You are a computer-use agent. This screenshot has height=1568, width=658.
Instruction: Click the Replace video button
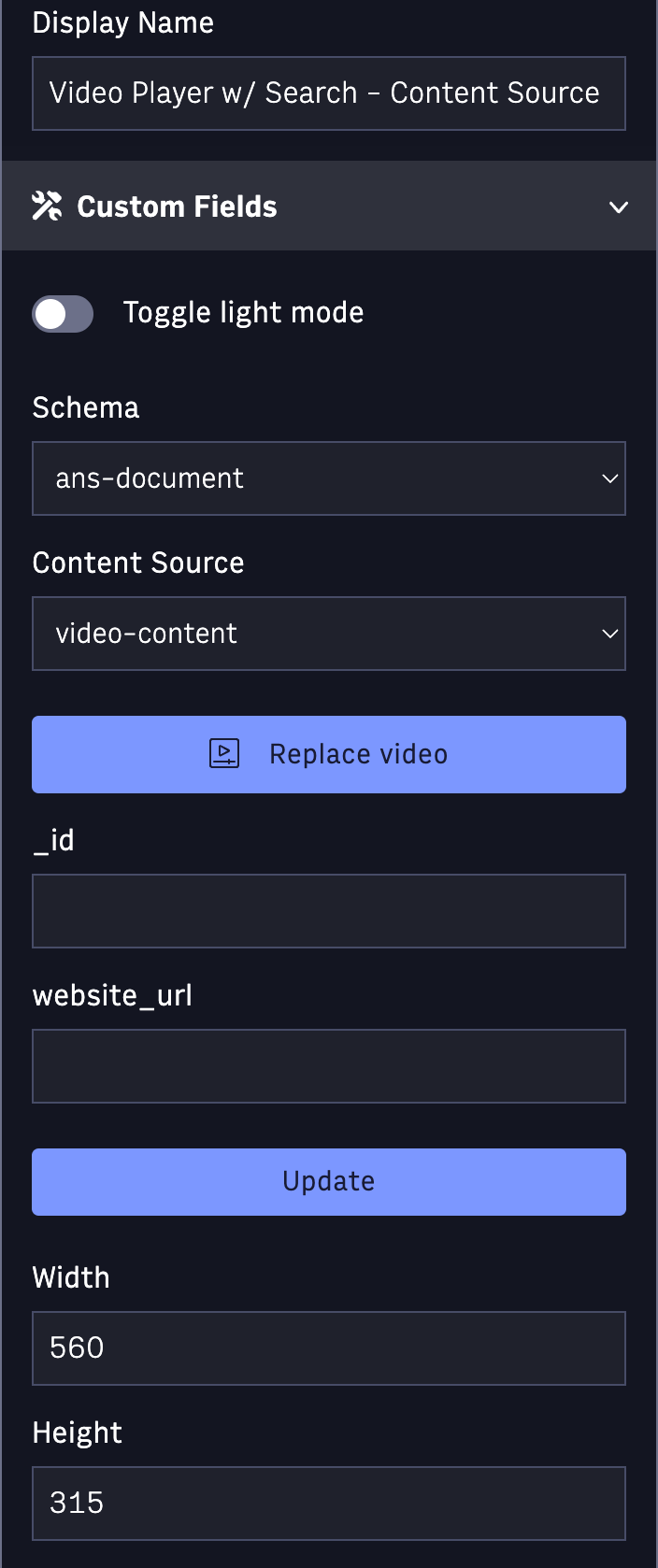[x=329, y=754]
